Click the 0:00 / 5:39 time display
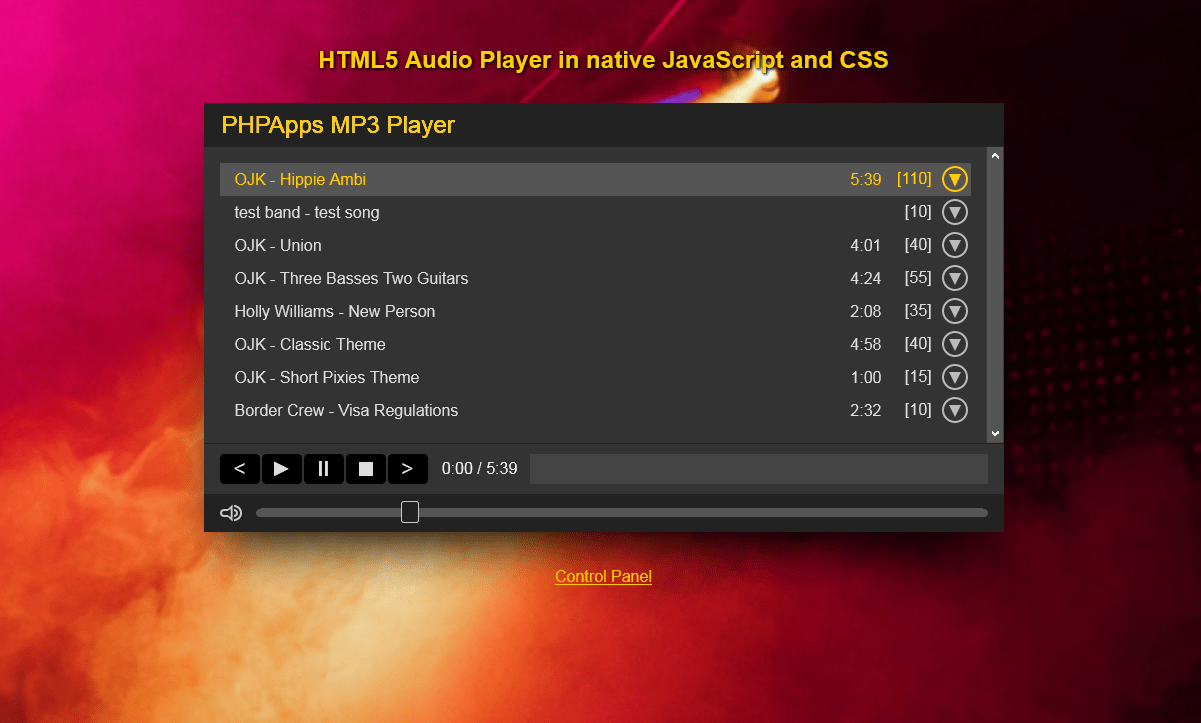 coord(478,468)
